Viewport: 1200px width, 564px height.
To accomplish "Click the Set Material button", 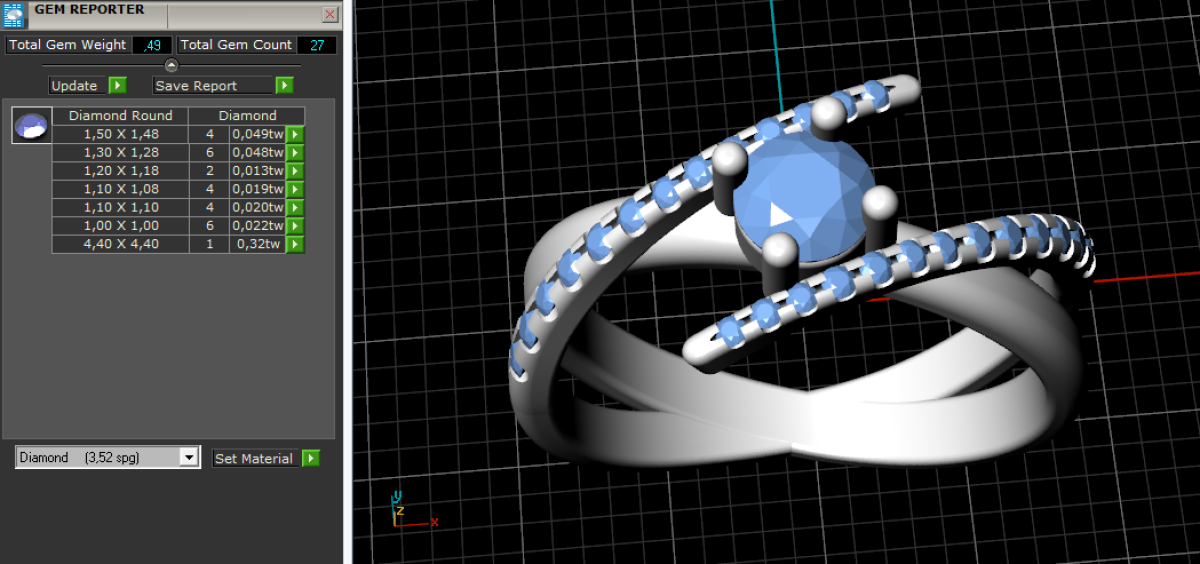I will (257, 458).
